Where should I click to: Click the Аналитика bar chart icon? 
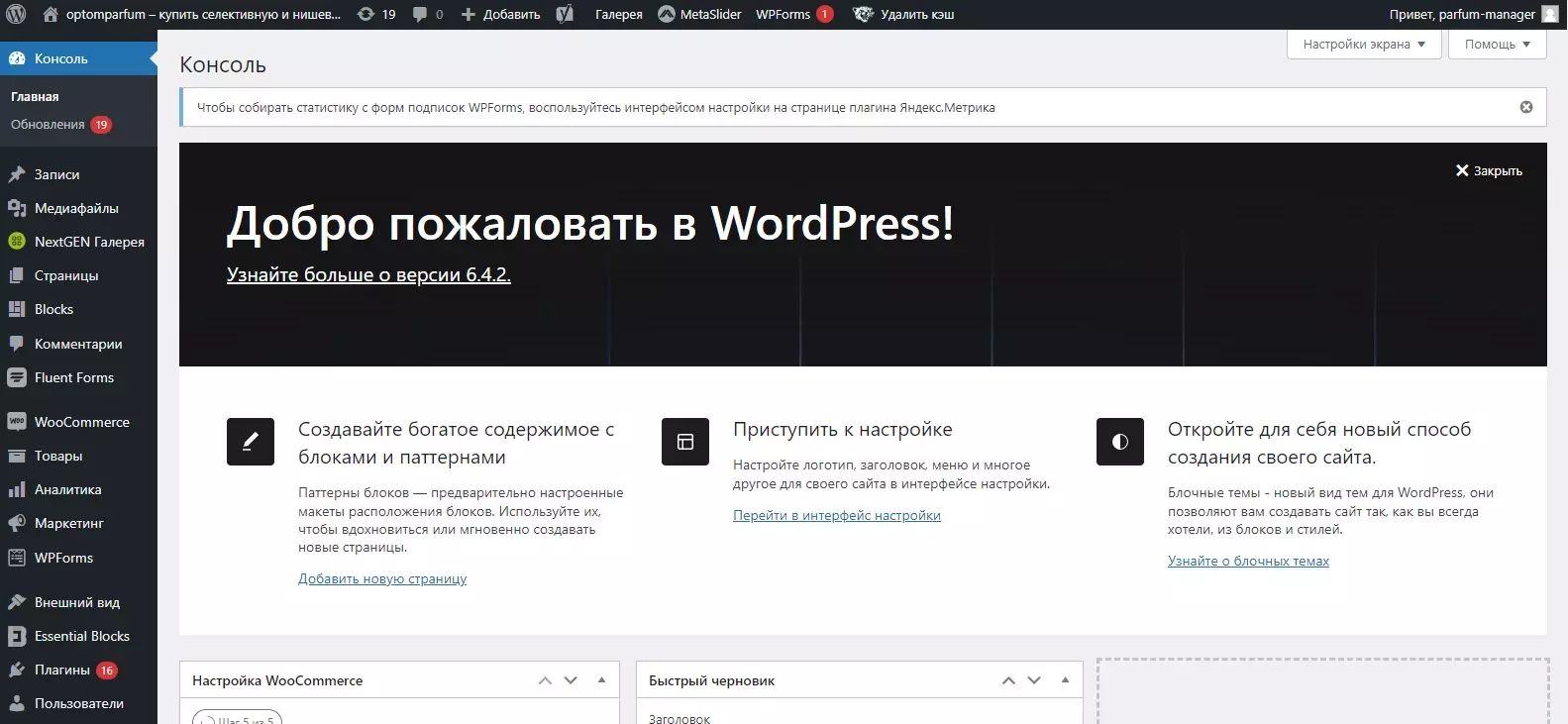click(x=17, y=489)
